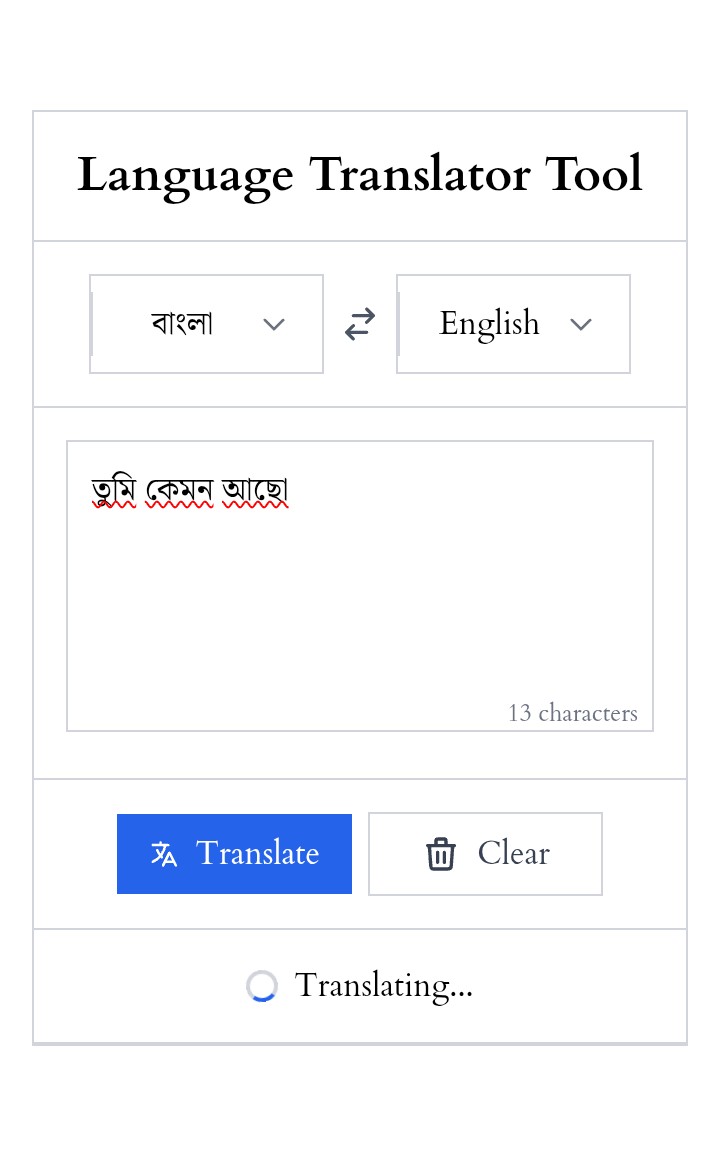Click the swap languages arrows icon
This screenshot has width=720, height=1169.
click(360, 324)
